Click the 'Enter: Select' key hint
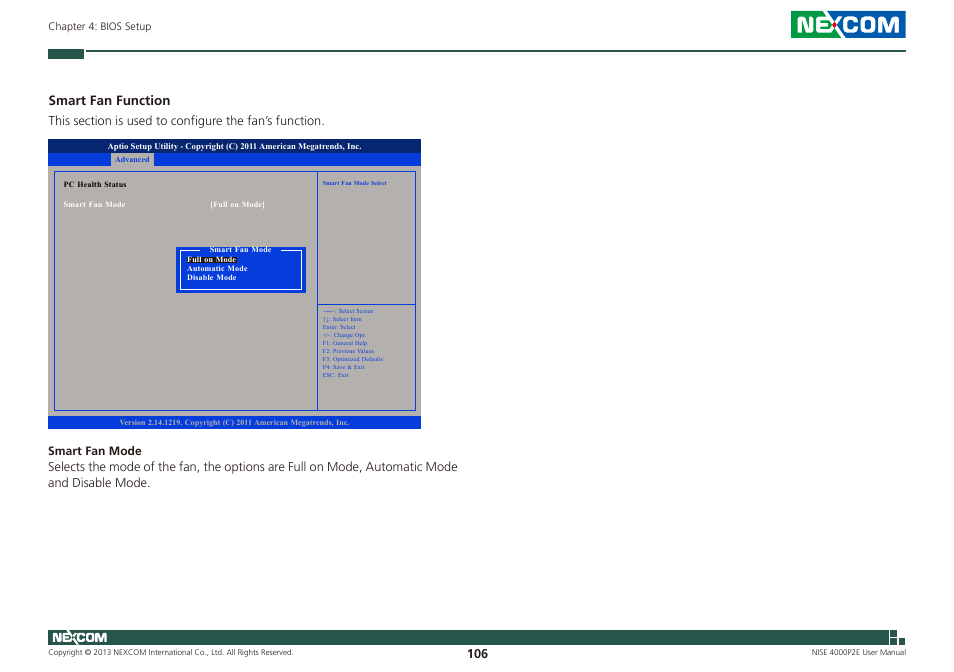Image resolution: width=954 pixels, height=672 pixels. tap(339, 327)
